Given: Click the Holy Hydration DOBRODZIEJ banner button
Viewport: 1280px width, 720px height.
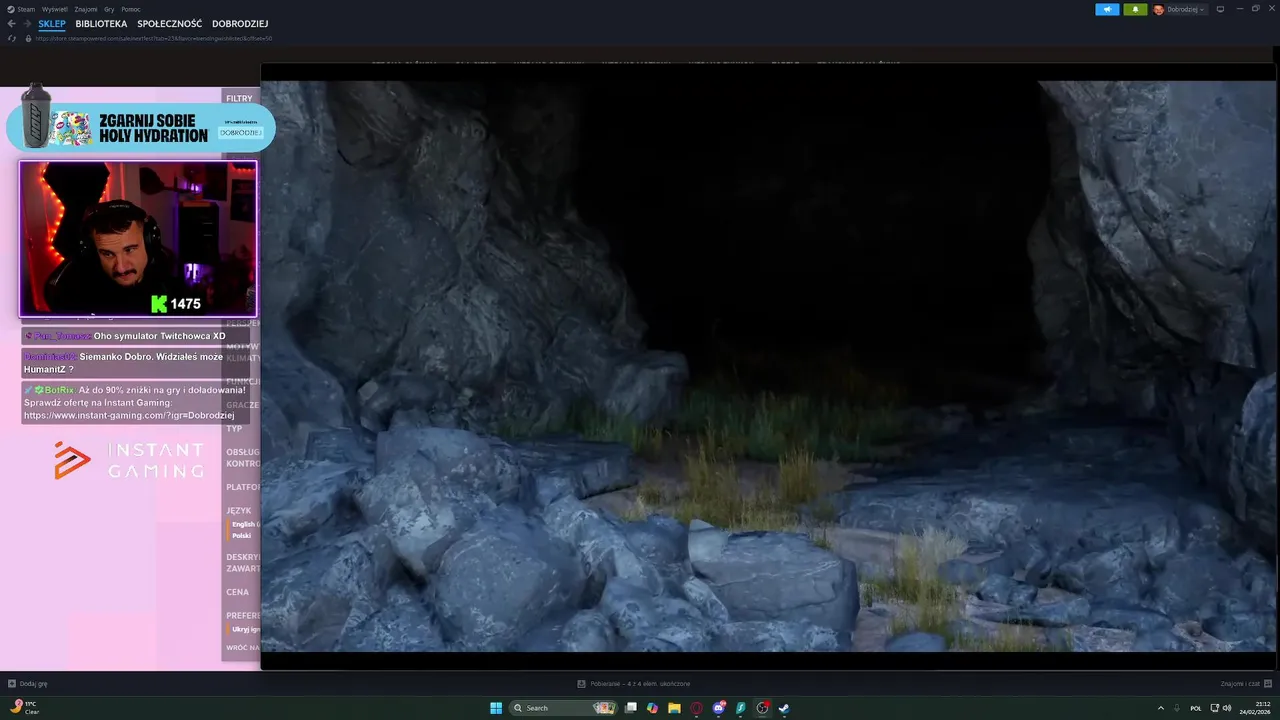Looking at the screenshot, I should coord(240,132).
